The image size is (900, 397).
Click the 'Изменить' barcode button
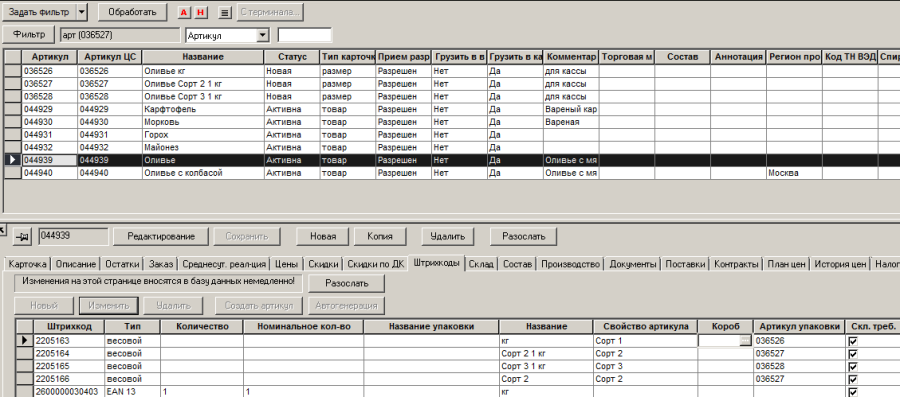pos(108,305)
